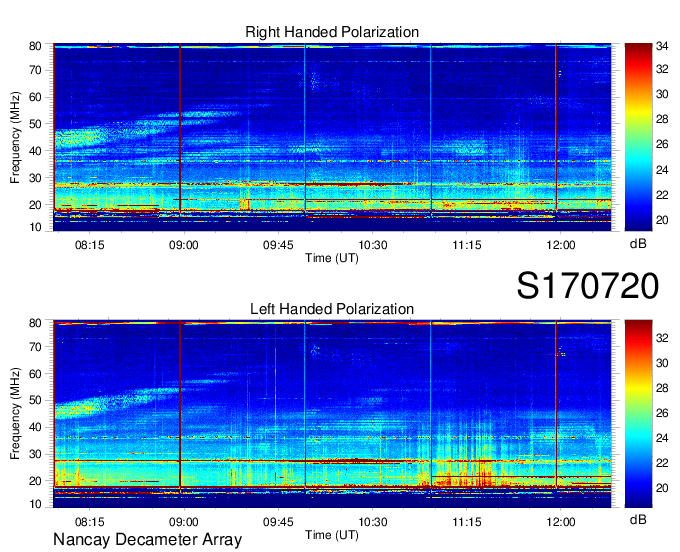Viewport: 680px width, 552px height.
Task: Click the '60' frequency tick on right-handed plot
Action: click(35, 97)
